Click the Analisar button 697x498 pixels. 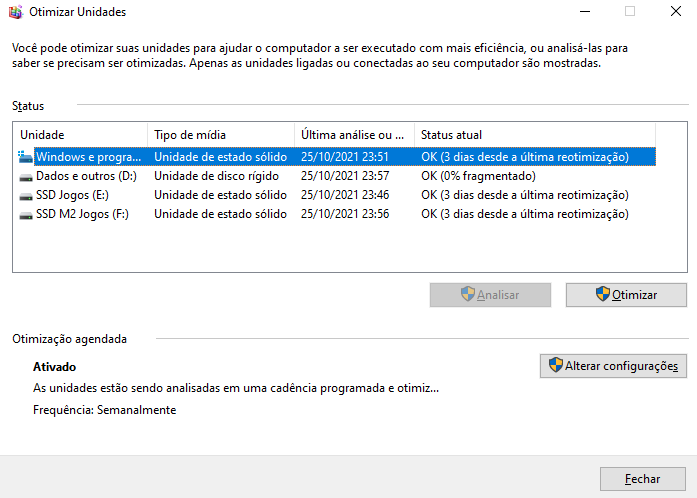490,295
